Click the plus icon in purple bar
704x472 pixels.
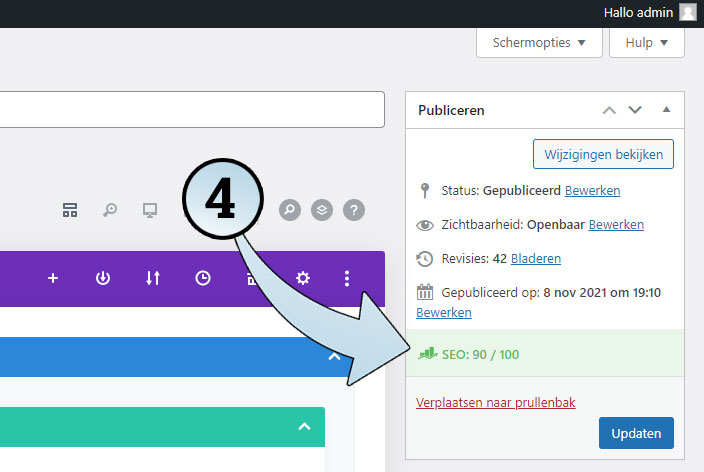53,278
